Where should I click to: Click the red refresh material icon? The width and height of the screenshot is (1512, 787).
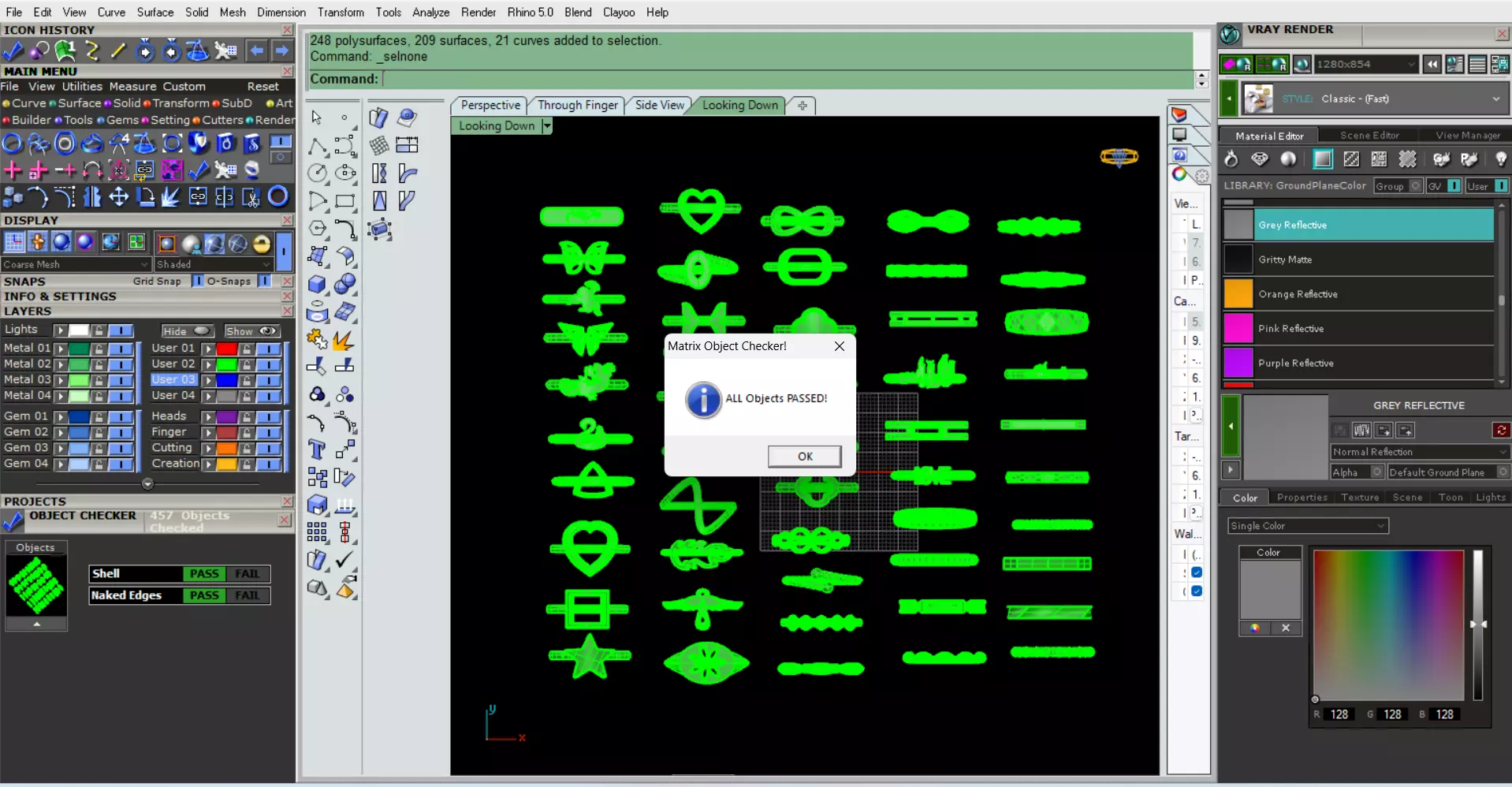pos(1501,431)
